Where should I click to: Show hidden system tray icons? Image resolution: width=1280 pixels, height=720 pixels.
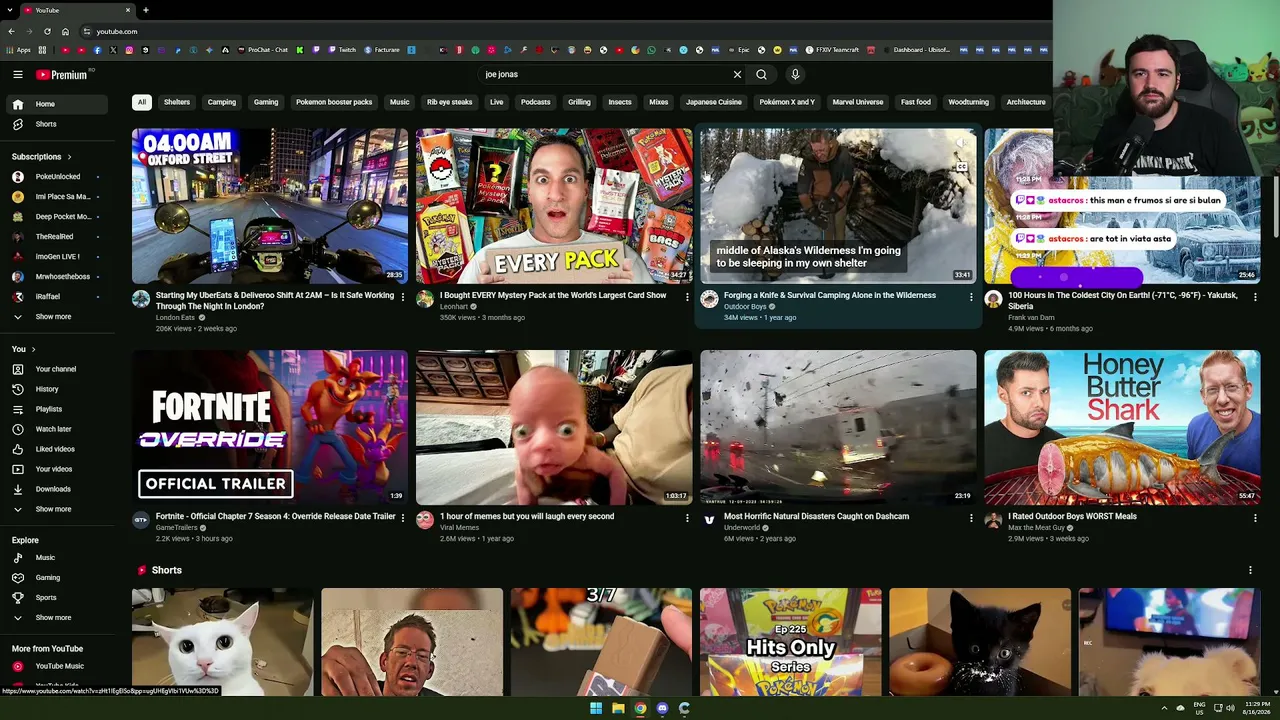[x=1165, y=708]
